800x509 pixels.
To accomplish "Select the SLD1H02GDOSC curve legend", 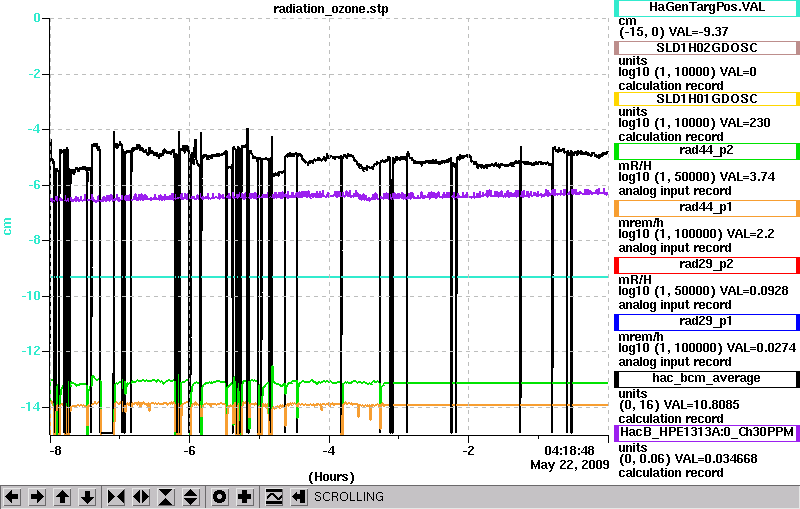I will click(x=707, y=48).
